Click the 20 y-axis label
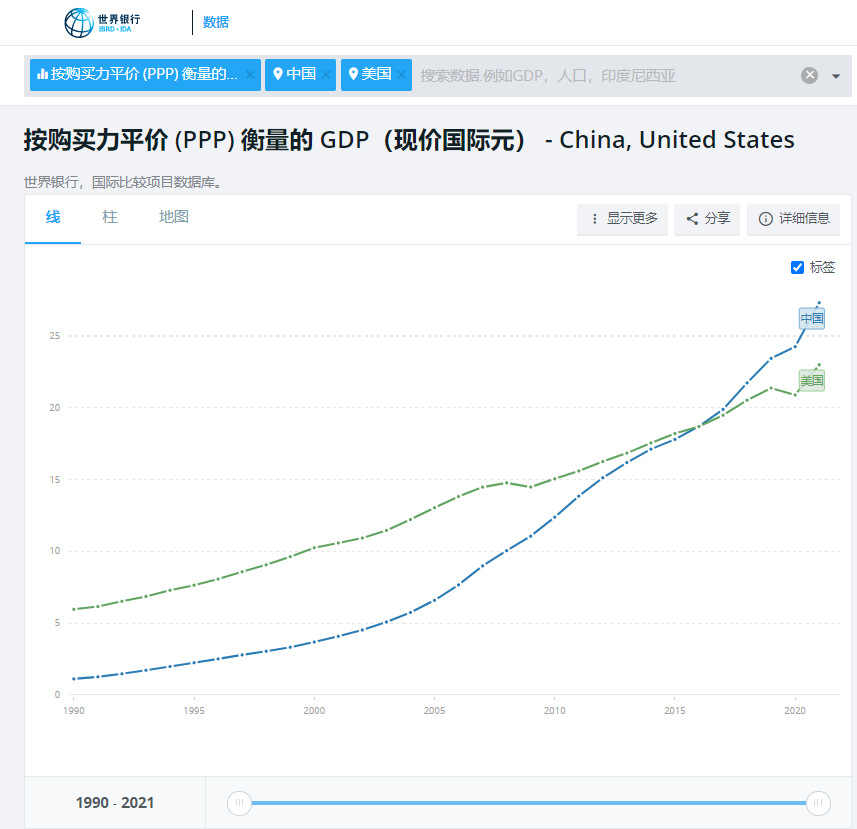857x829 pixels. [x=55, y=408]
